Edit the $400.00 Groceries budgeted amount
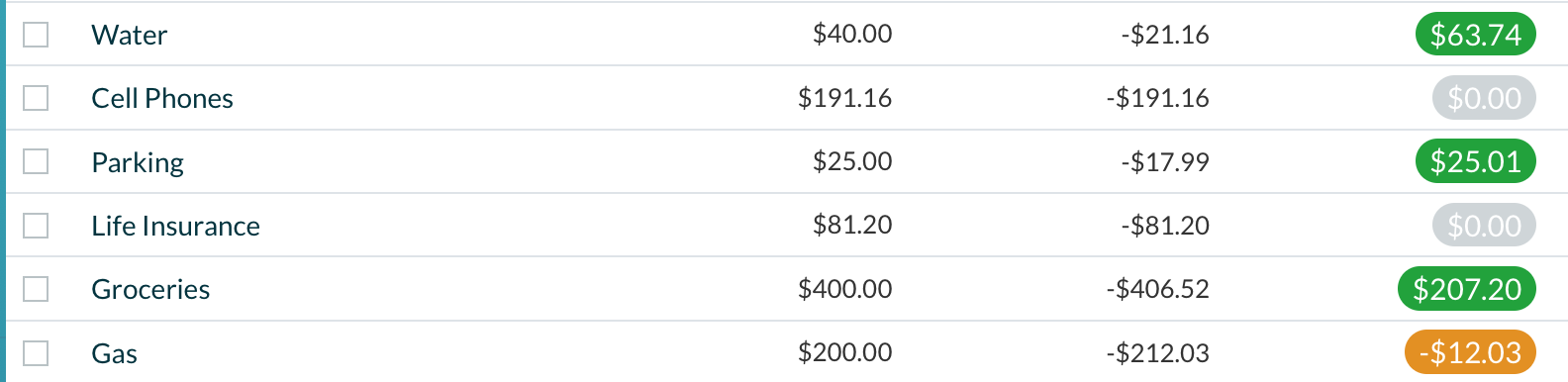Viewport: 1568px width, 382px height. (x=845, y=289)
